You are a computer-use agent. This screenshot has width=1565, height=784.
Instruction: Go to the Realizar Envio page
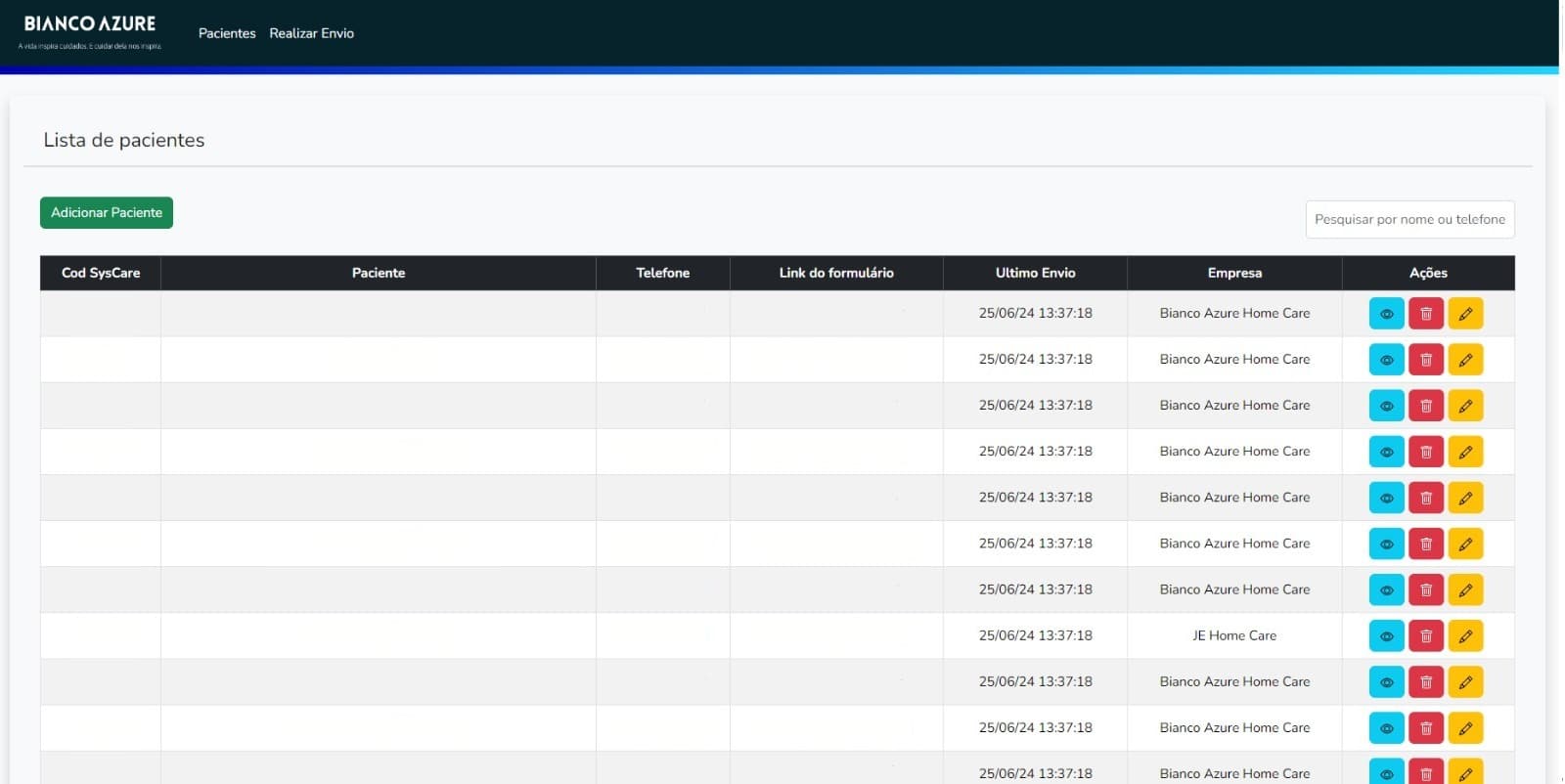(312, 33)
